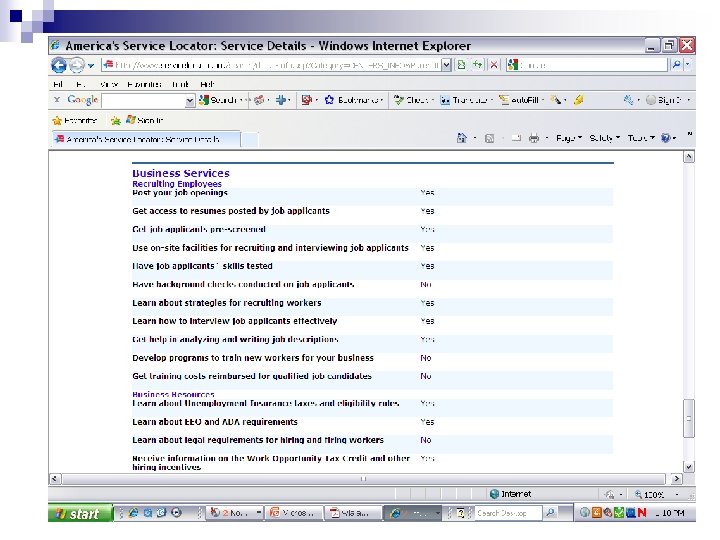Screen dimensions: 720x540
Task: Click in the Search Desktop taskbar field
Action: tap(507, 513)
